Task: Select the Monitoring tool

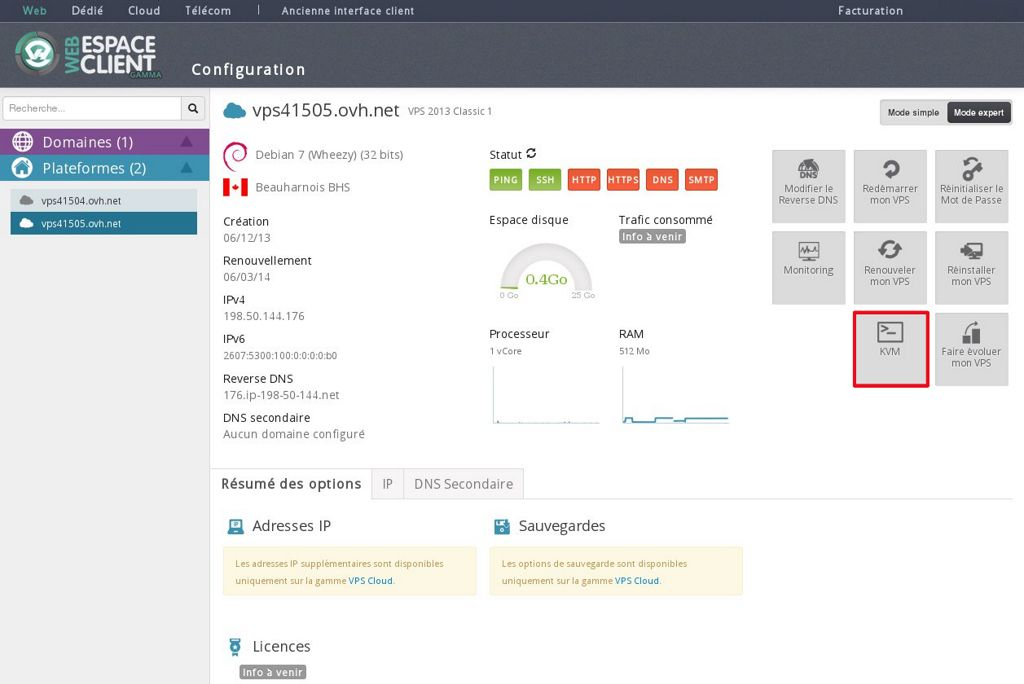Action: 807,267
